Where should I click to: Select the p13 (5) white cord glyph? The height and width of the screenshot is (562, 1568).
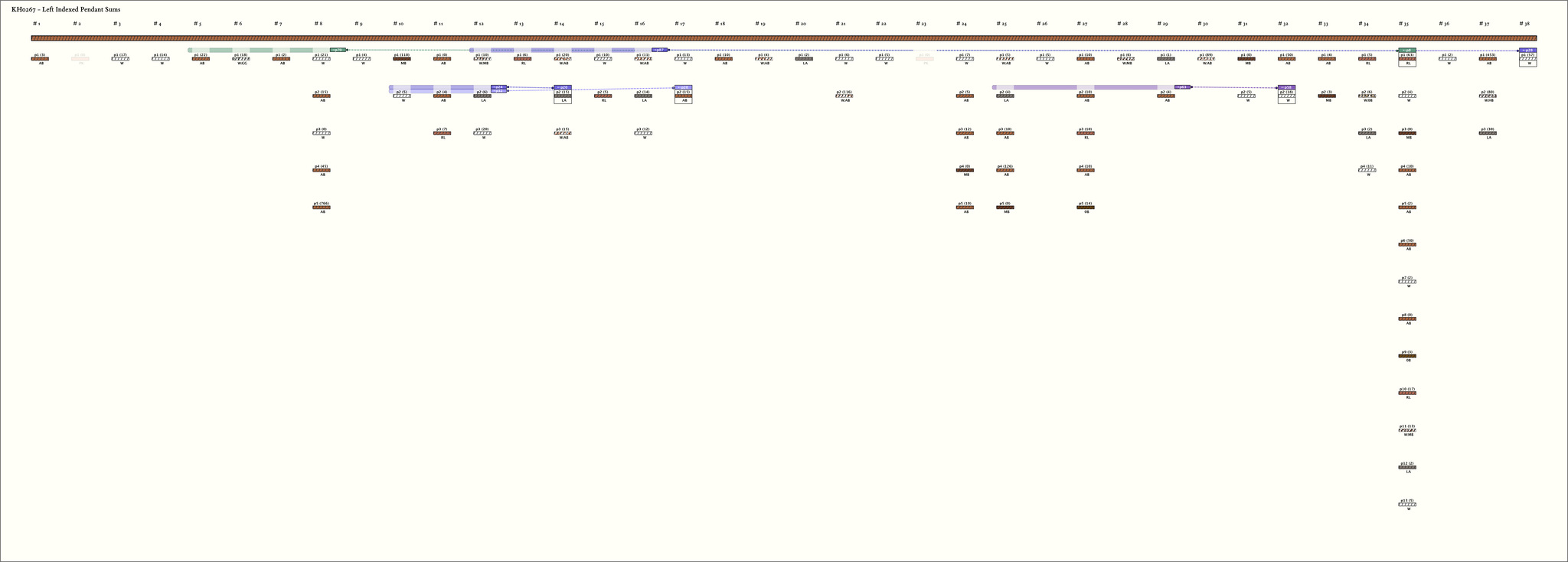(x=1407, y=505)
